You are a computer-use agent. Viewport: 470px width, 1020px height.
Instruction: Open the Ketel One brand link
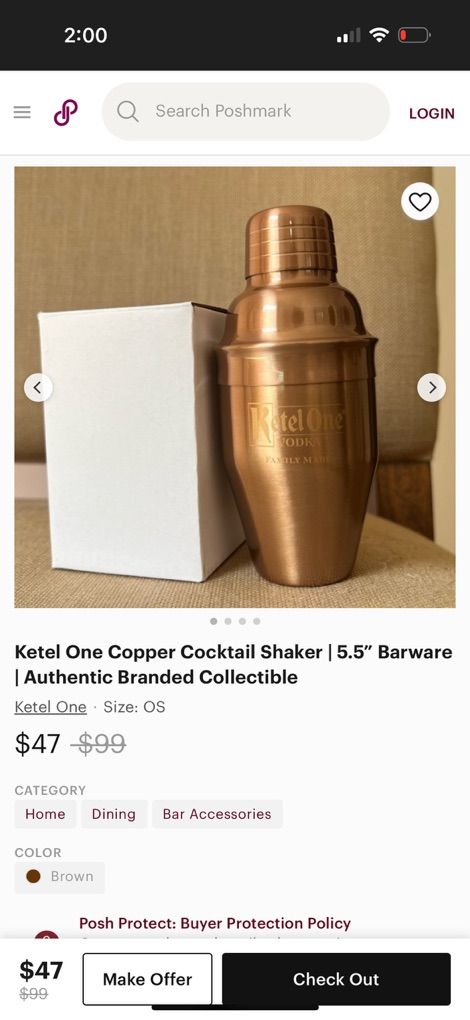point(51,707)
